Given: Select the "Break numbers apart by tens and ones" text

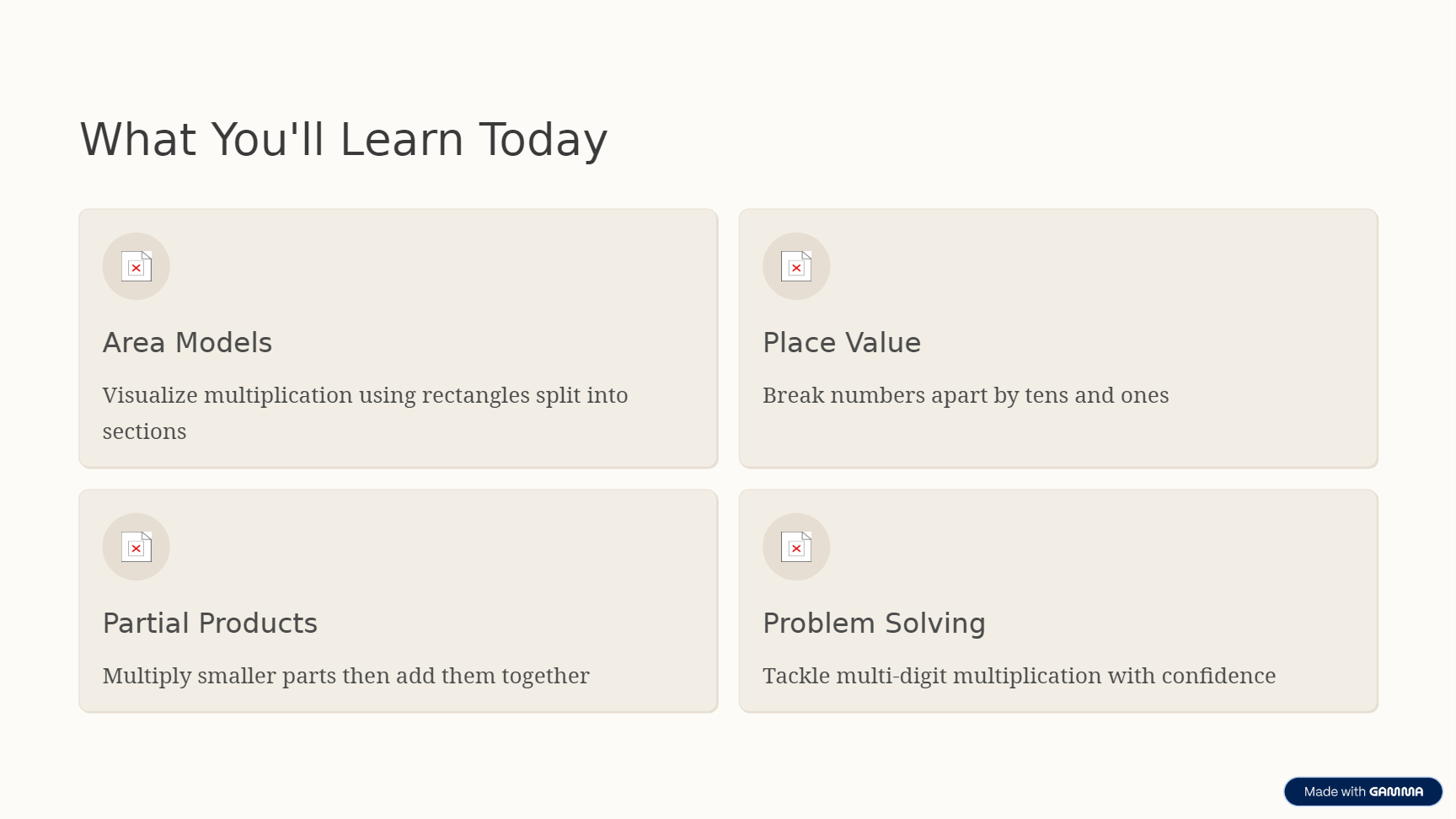Looking at the screenshot, I should point(966,395).
